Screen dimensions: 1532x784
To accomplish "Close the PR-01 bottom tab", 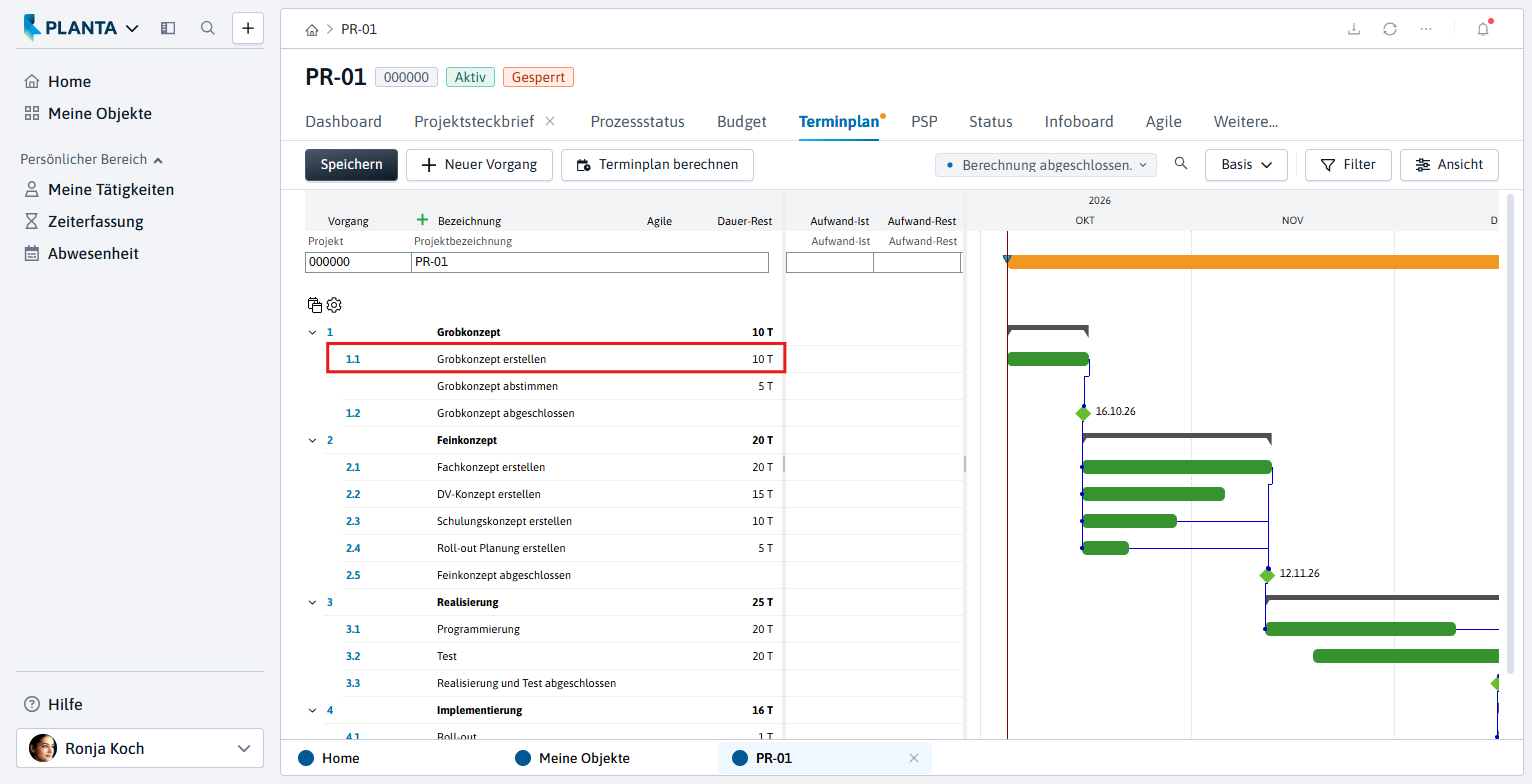I will (913, 758).
